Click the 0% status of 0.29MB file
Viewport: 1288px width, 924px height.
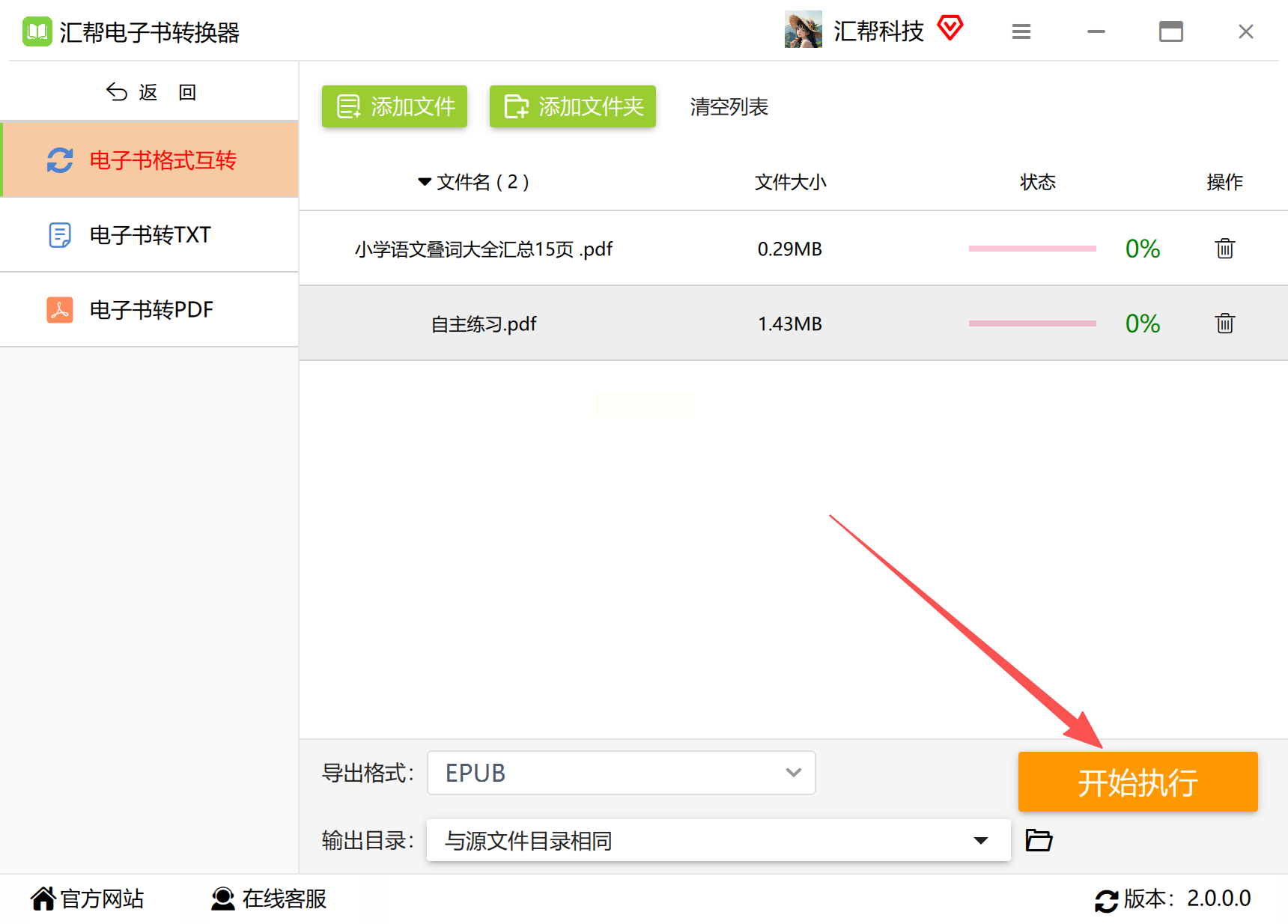pyautogui.click(x=1143, y=249)
